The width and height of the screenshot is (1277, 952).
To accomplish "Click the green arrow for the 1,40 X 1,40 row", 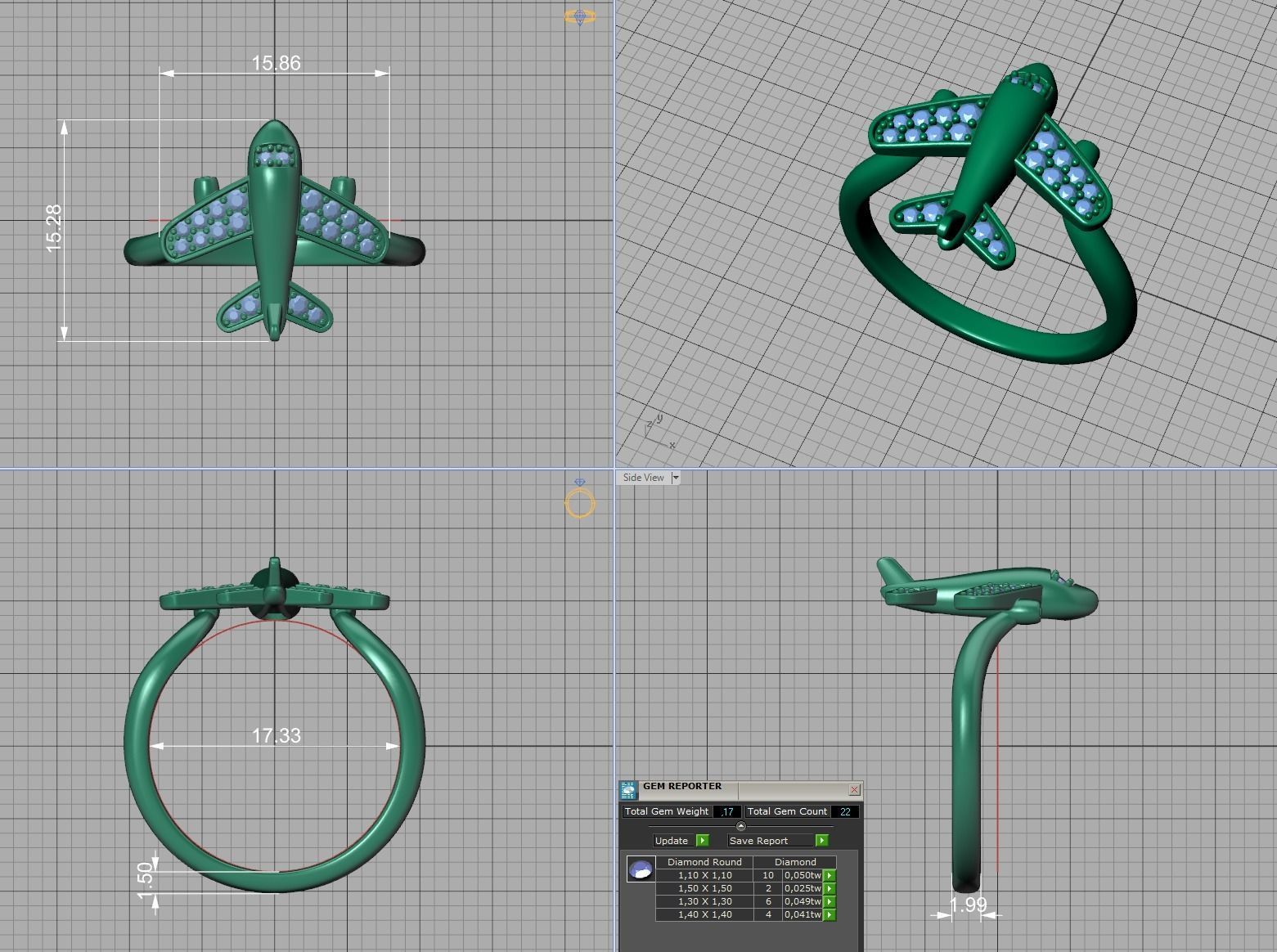I will tap(830, 914).
